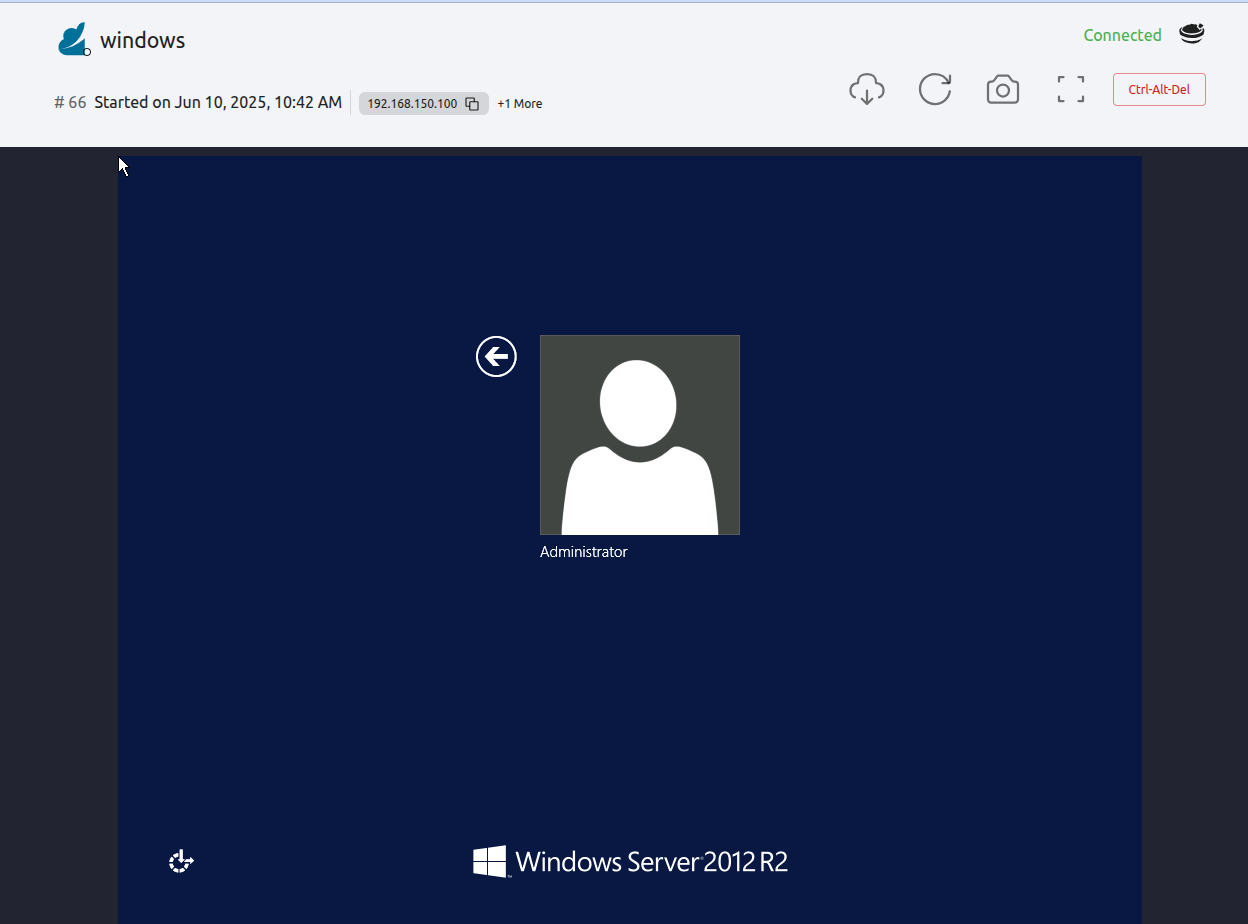Enter fullscreen mode
1248x924 pixels.
click(x=1070, y=89)
